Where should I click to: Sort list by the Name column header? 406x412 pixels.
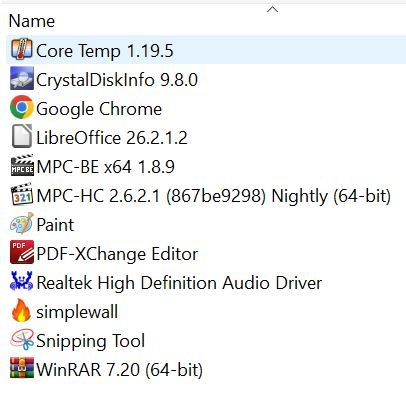click(32, 21)
